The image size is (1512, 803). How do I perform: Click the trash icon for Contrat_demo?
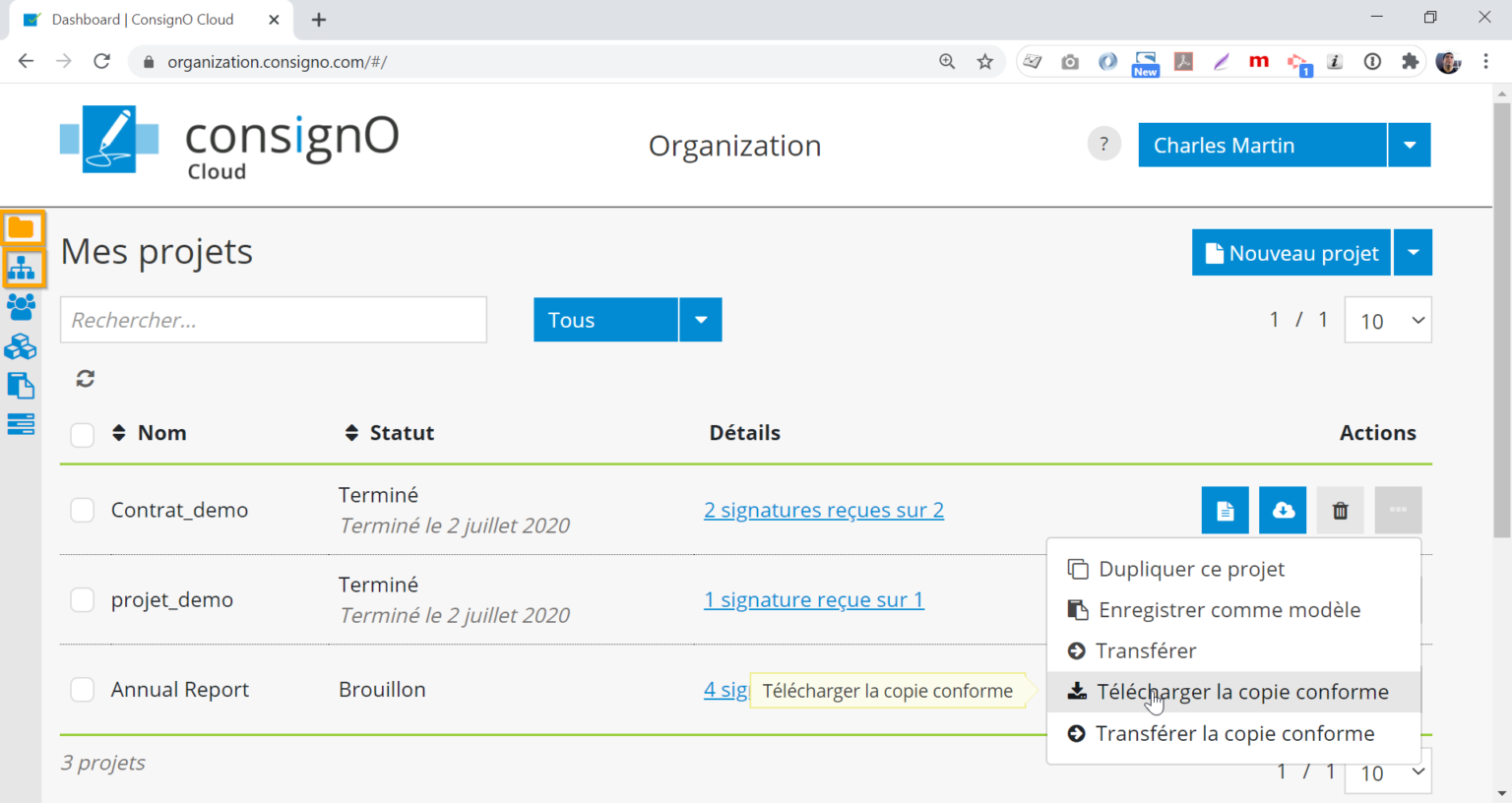[1340, 511]
